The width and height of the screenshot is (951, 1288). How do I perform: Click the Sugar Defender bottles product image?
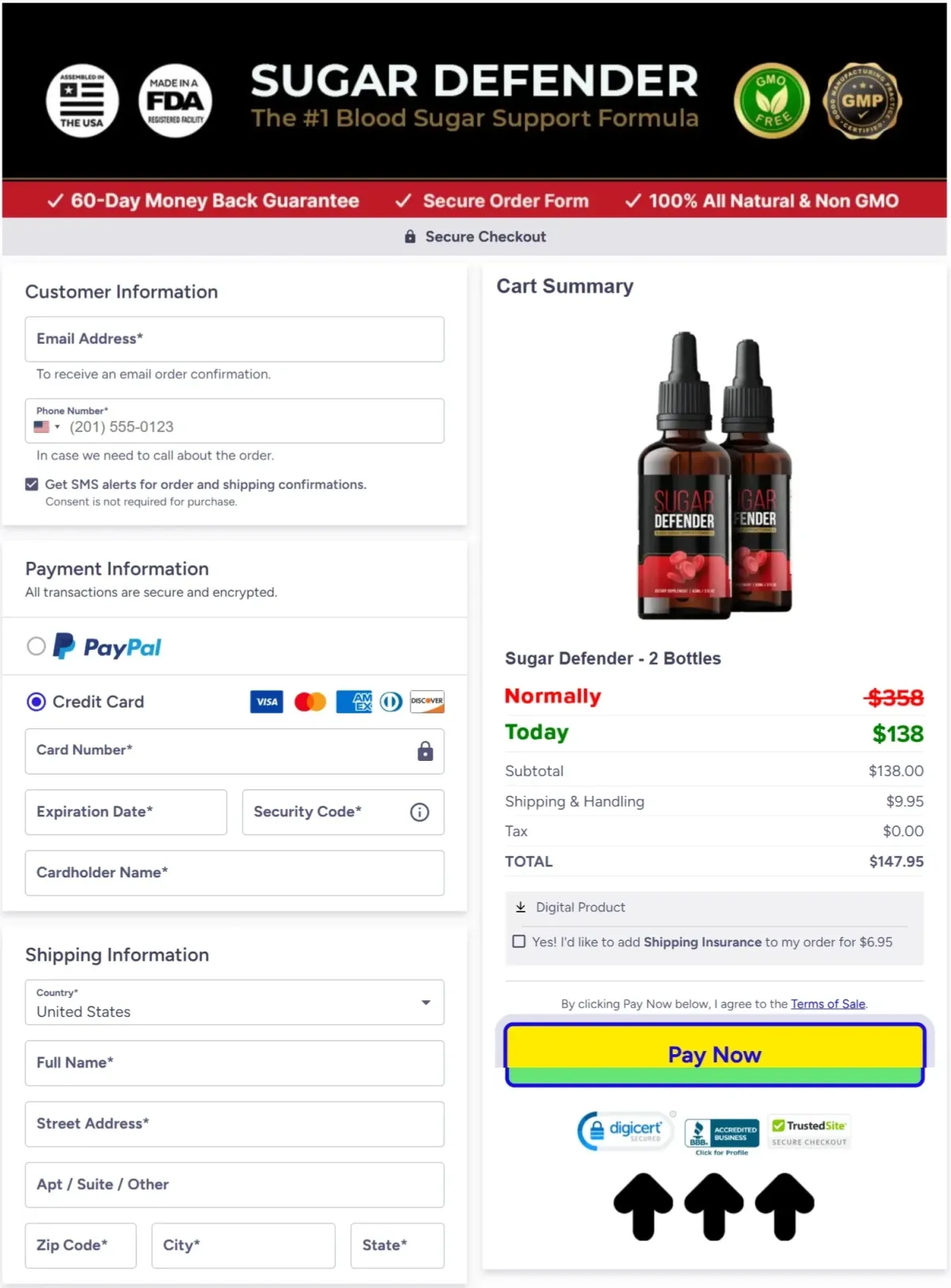[715, 476]
